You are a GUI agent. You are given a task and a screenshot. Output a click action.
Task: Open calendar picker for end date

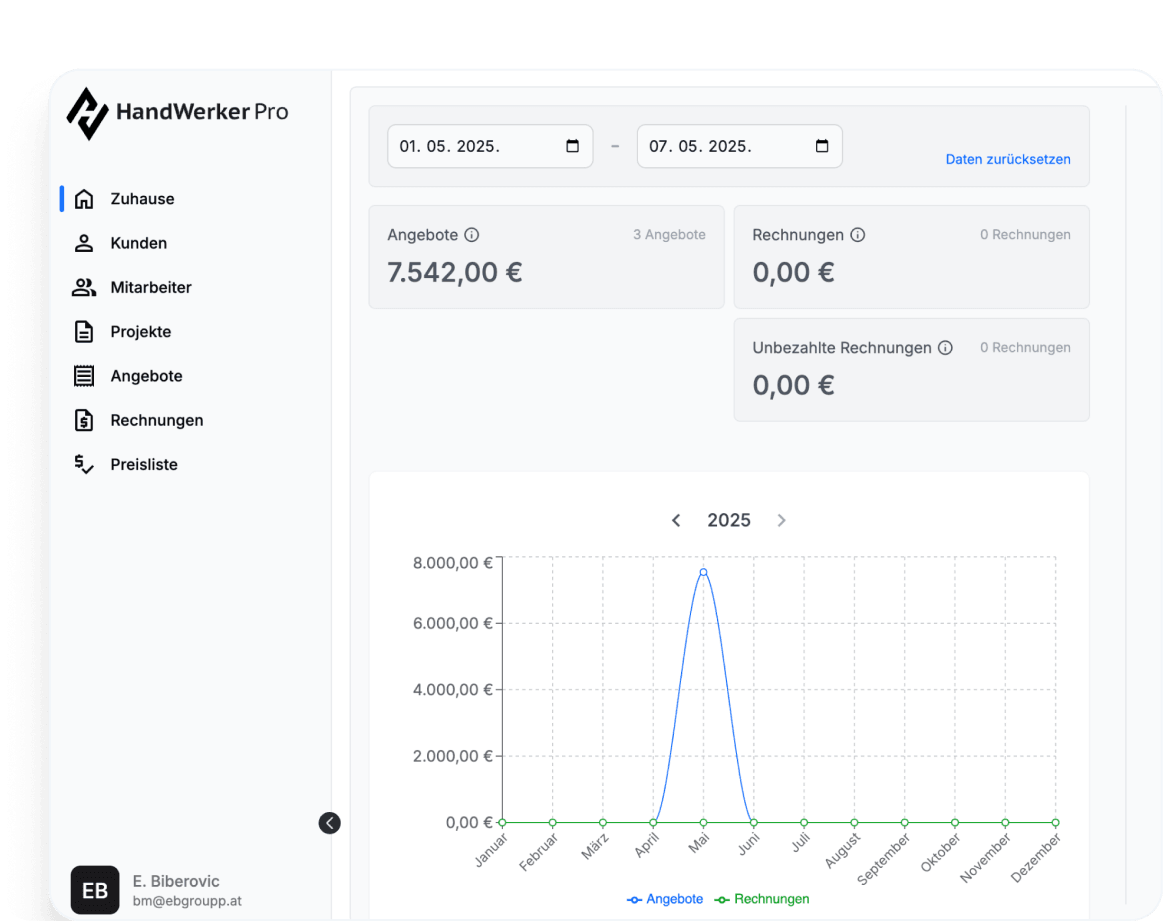click(x=822, y=146)
